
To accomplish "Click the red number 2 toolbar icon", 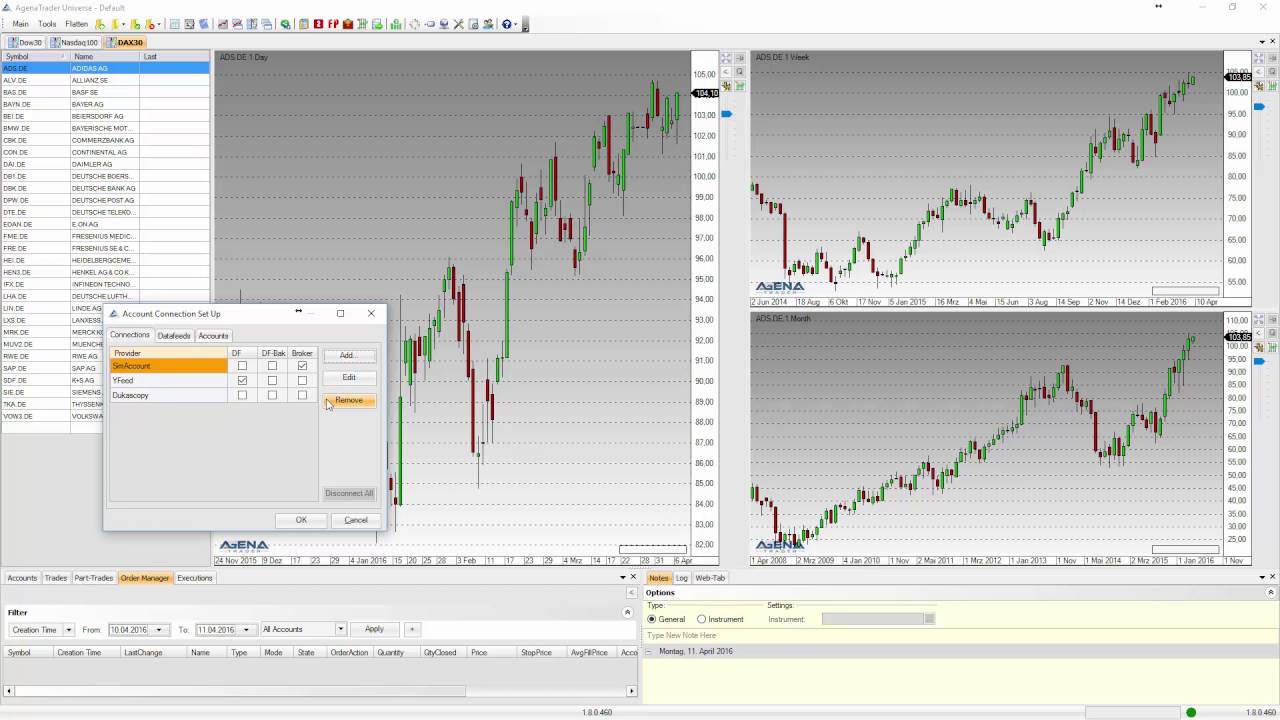I will 318,24.
